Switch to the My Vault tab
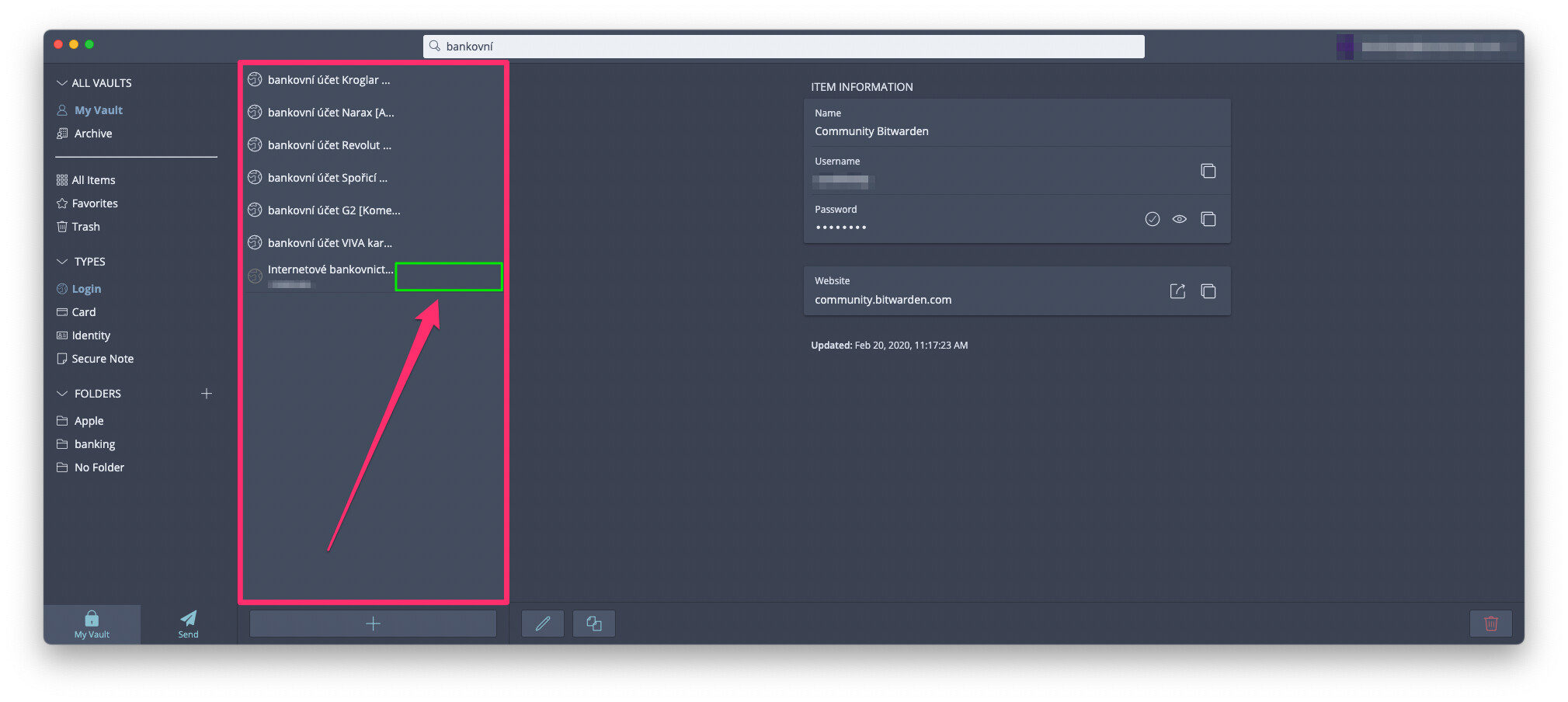1568x702 pixels. pyautogui.click(x=92, y=624)
